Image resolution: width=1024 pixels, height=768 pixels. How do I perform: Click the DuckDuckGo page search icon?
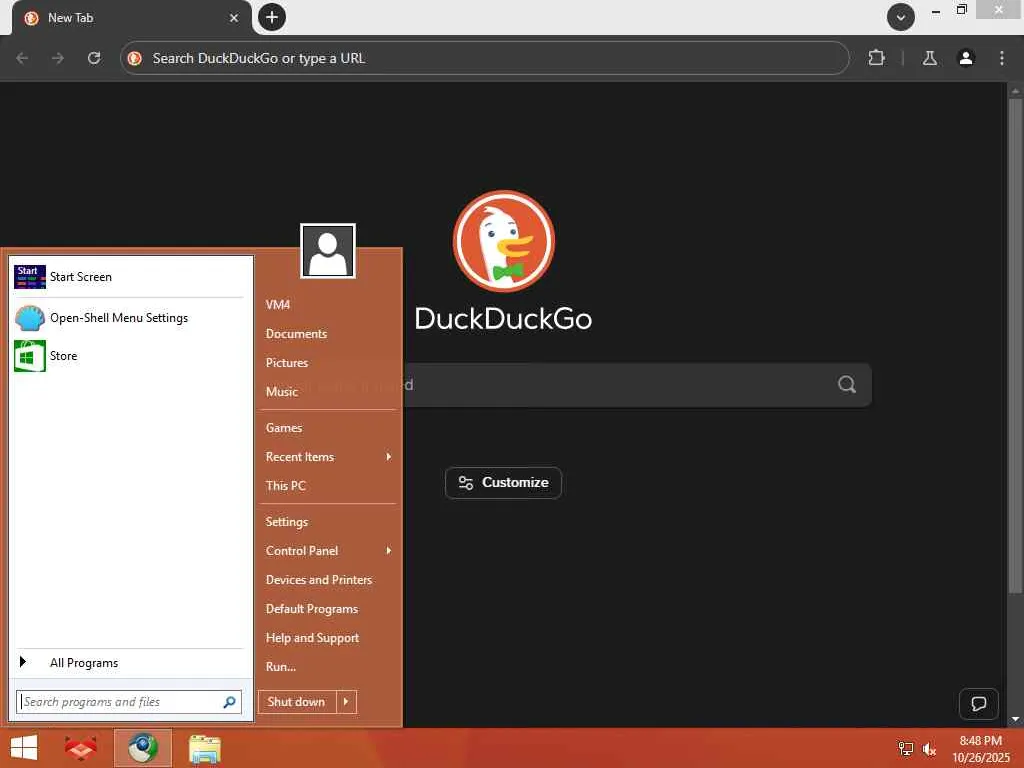click(x=847, y=384)
